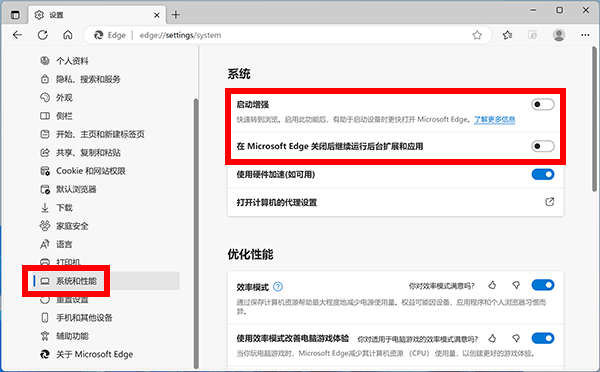Open the user profile avatar
The image size is (600, 372).
[559, 35]
